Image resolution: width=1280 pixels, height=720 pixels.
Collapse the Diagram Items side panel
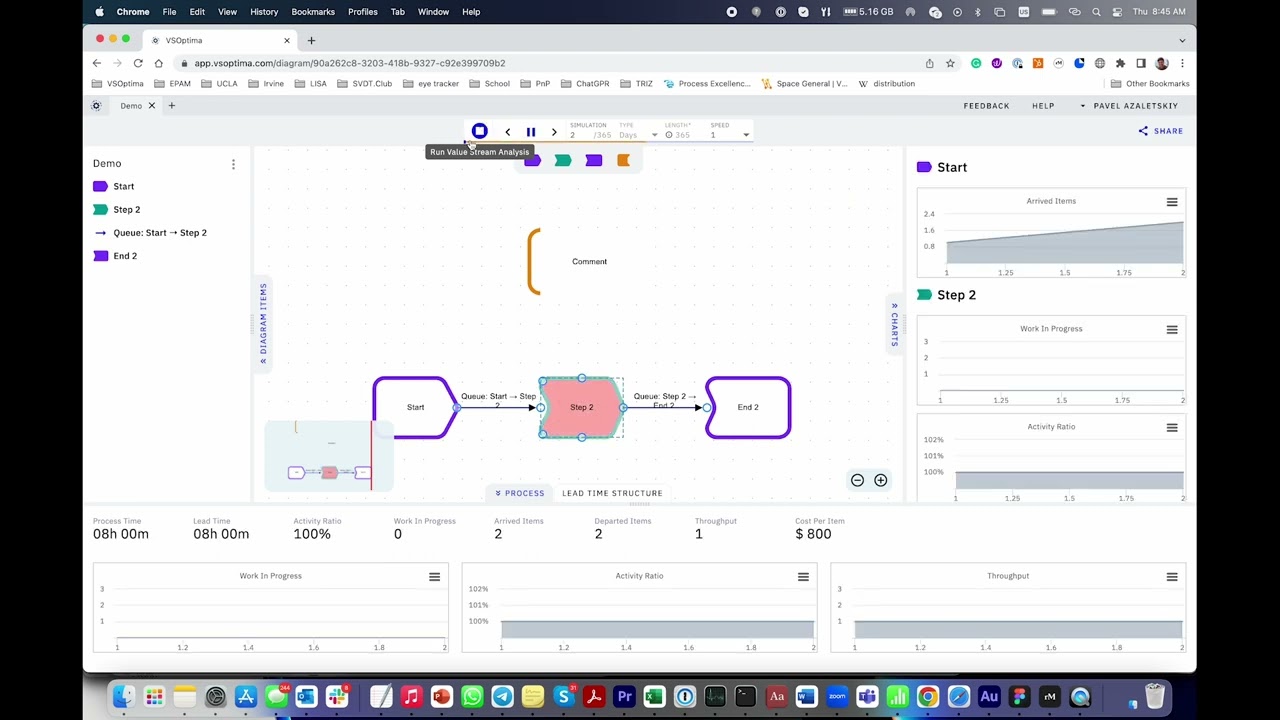pos(263,323)
